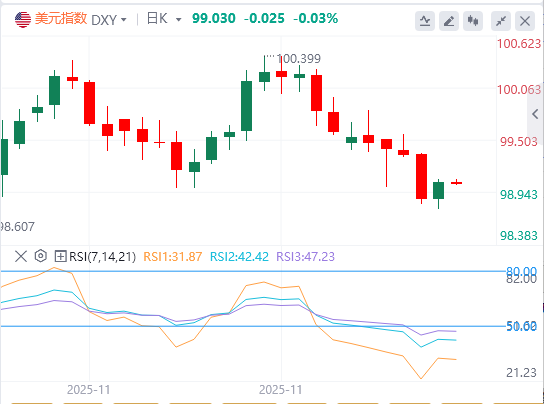The height and width of the screenshot is (404, 544).
Task: Remove the RSI indicator with the X icon
Action: click(21, 256)
